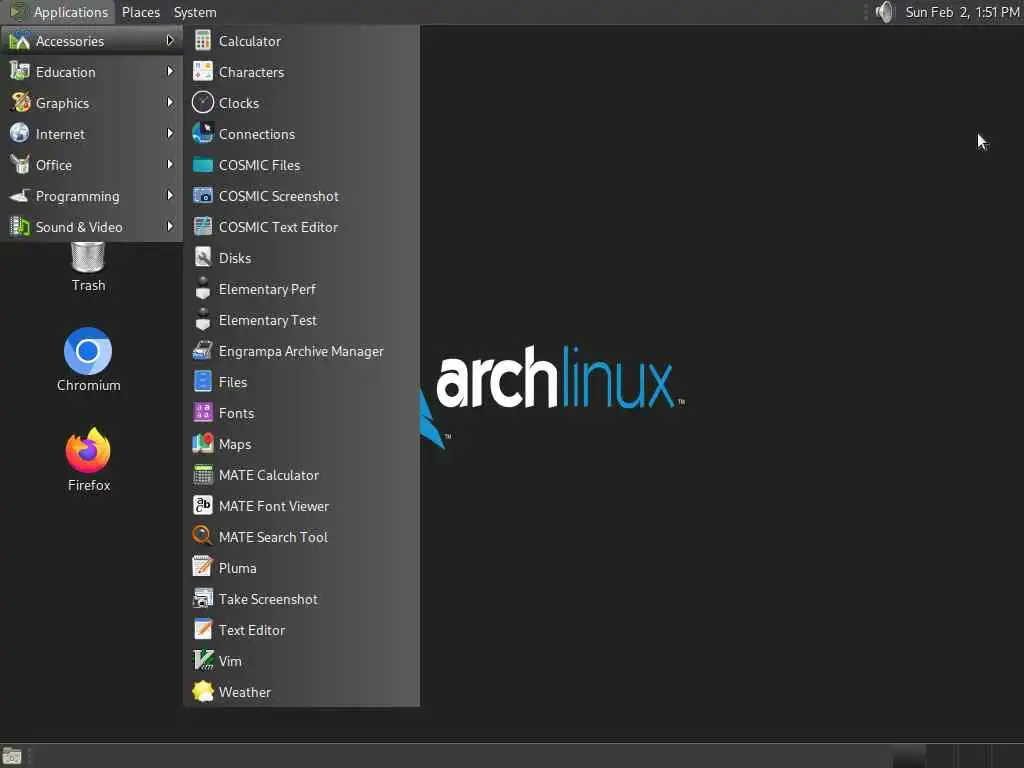Click the Weather app icon
1024x768 pixels.
[x=202, y=692]
